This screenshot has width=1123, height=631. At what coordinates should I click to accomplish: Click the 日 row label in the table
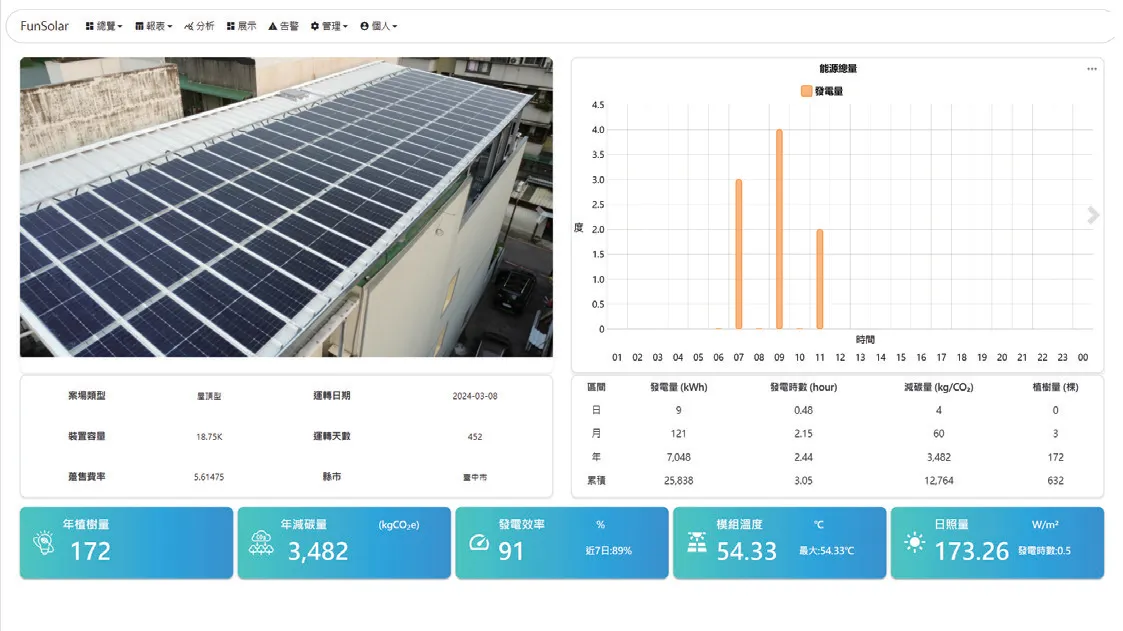(596, 410)
